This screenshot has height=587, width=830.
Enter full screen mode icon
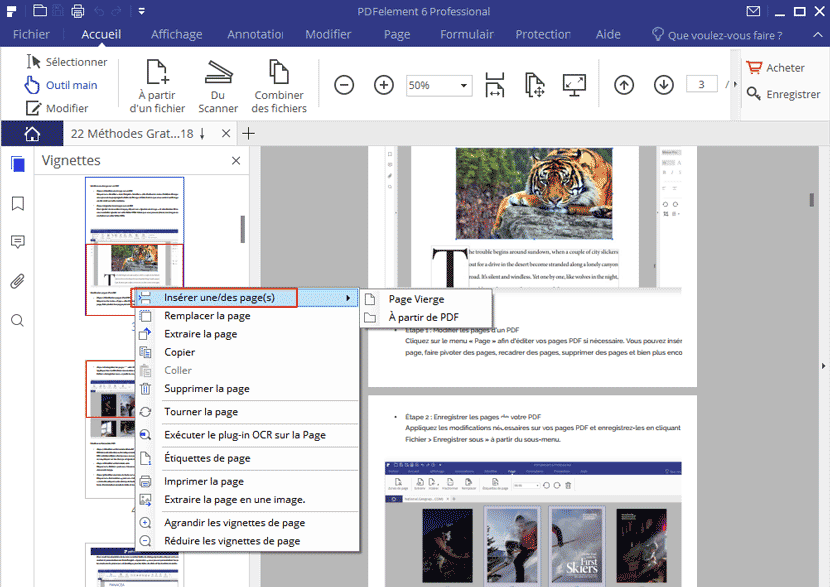point(574,85)
